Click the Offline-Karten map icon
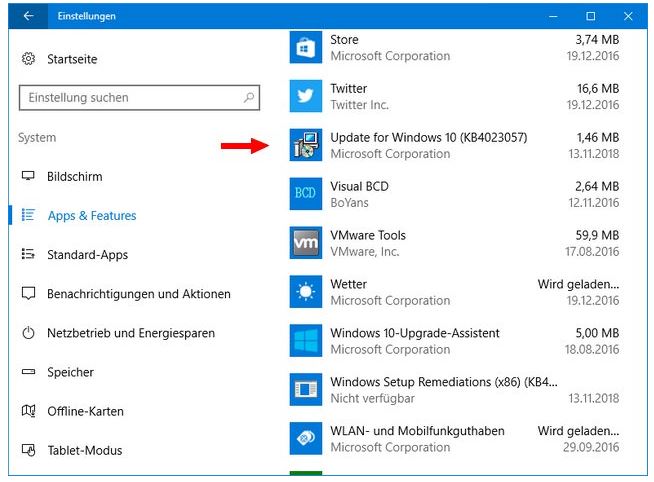This screenshot has height=482, width=654. coord(28,411)
